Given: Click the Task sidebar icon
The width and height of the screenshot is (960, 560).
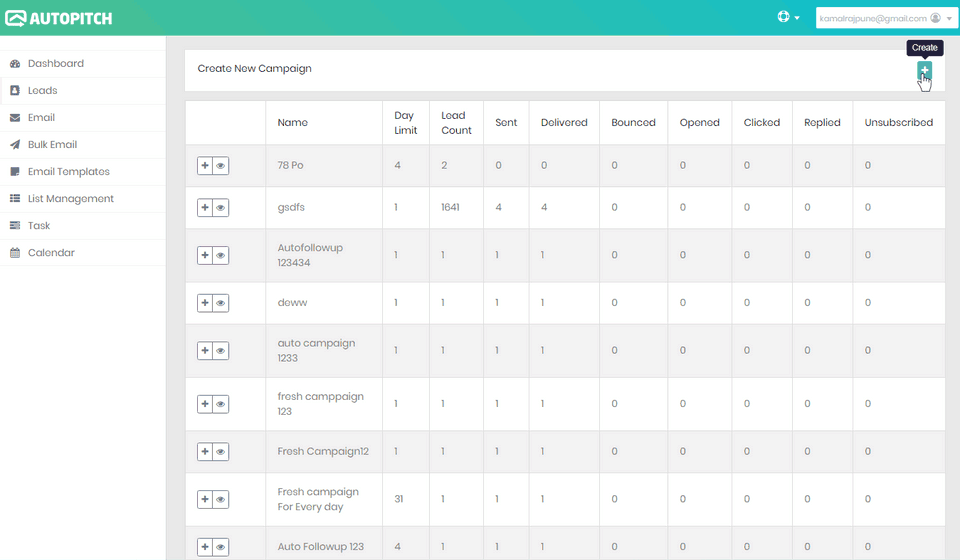Looking at the screenshot, I should point(15,226).
